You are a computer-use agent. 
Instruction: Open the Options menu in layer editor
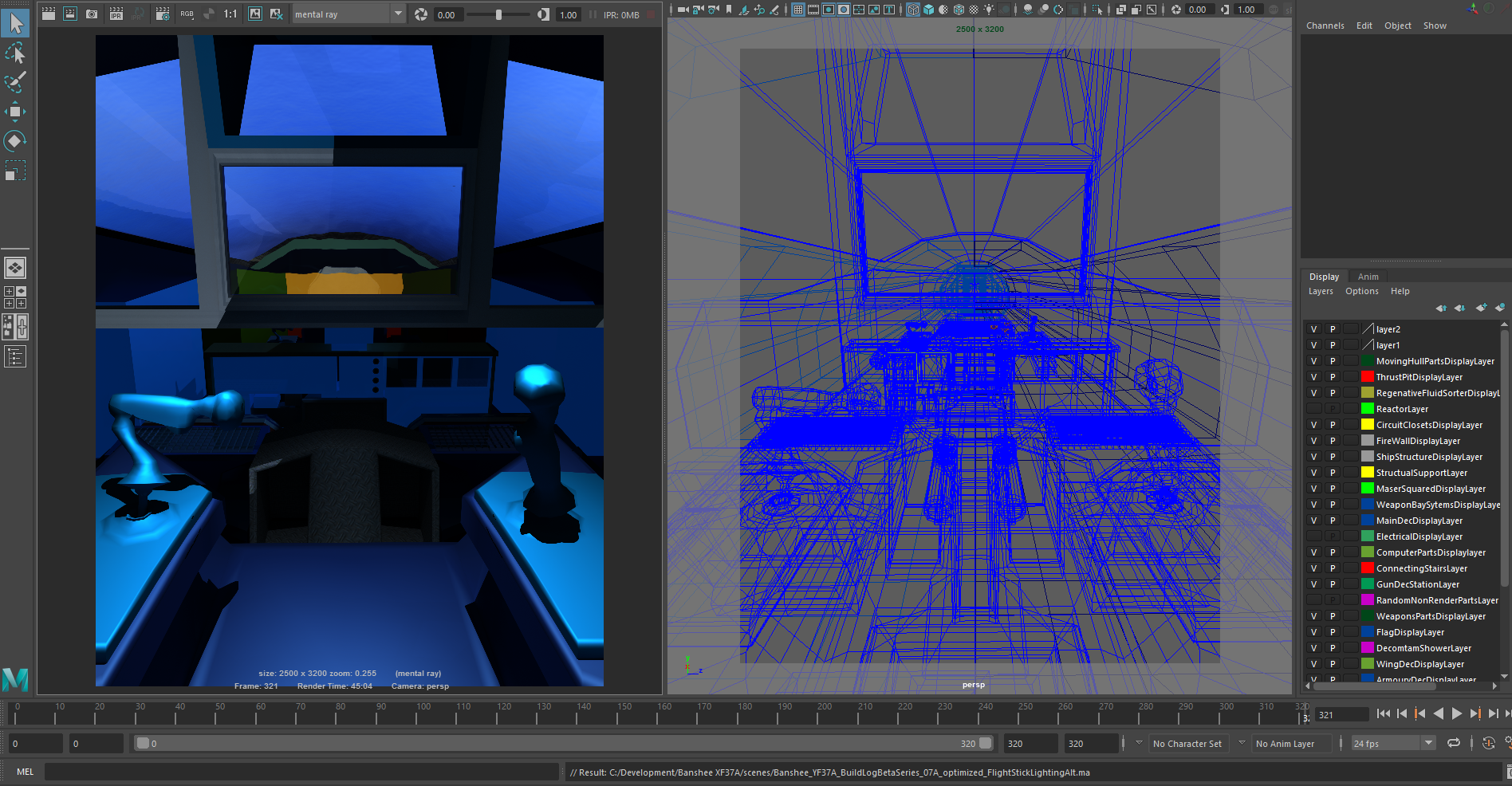pos(1361,291)
